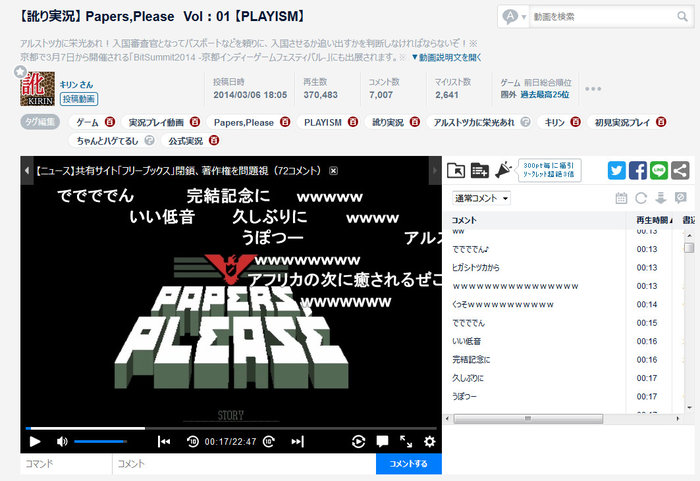Add video to mylist folder icon
Screen dimensions: 700x481
(479, 171)
